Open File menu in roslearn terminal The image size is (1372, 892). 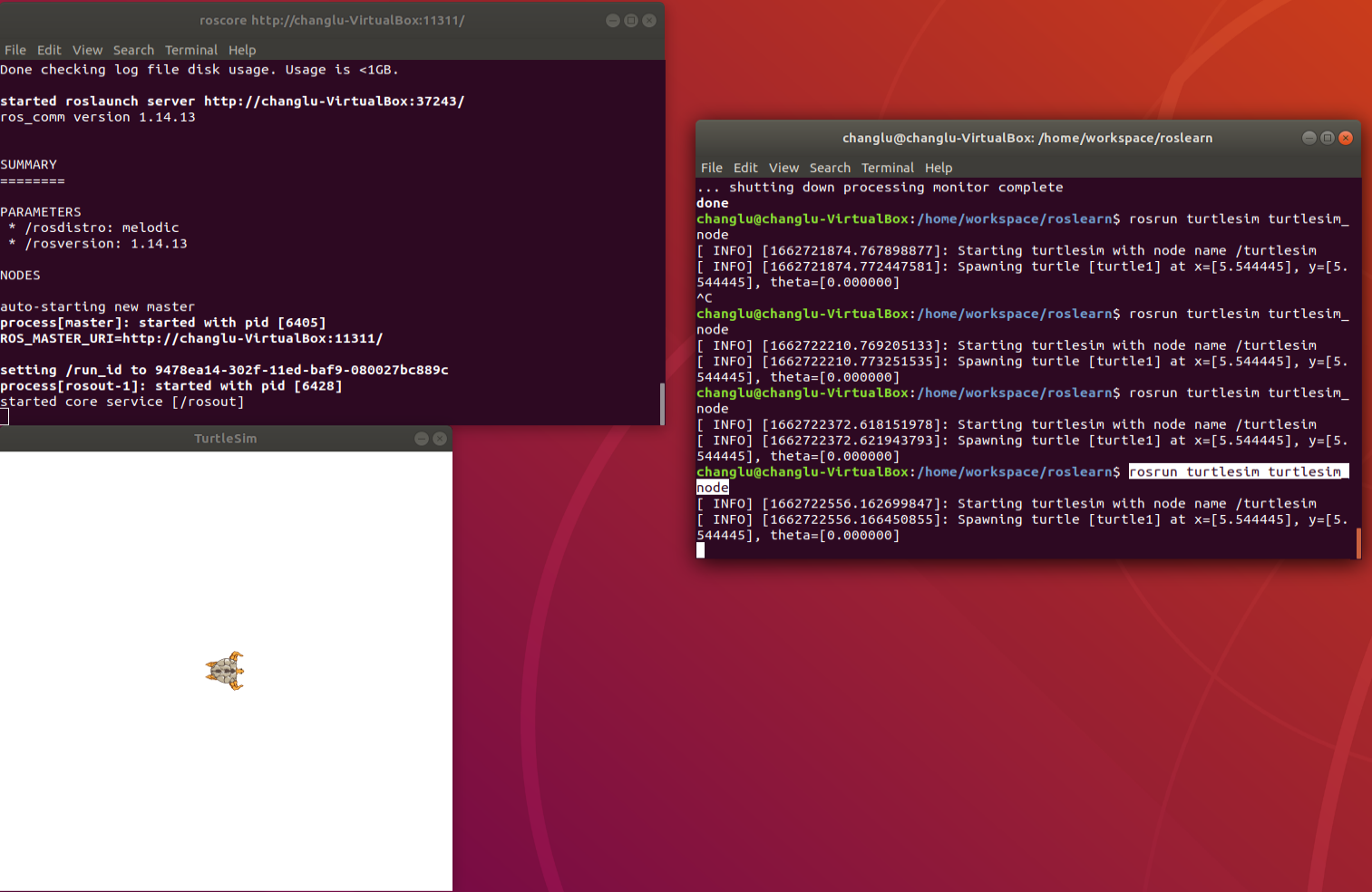(712, 168)
